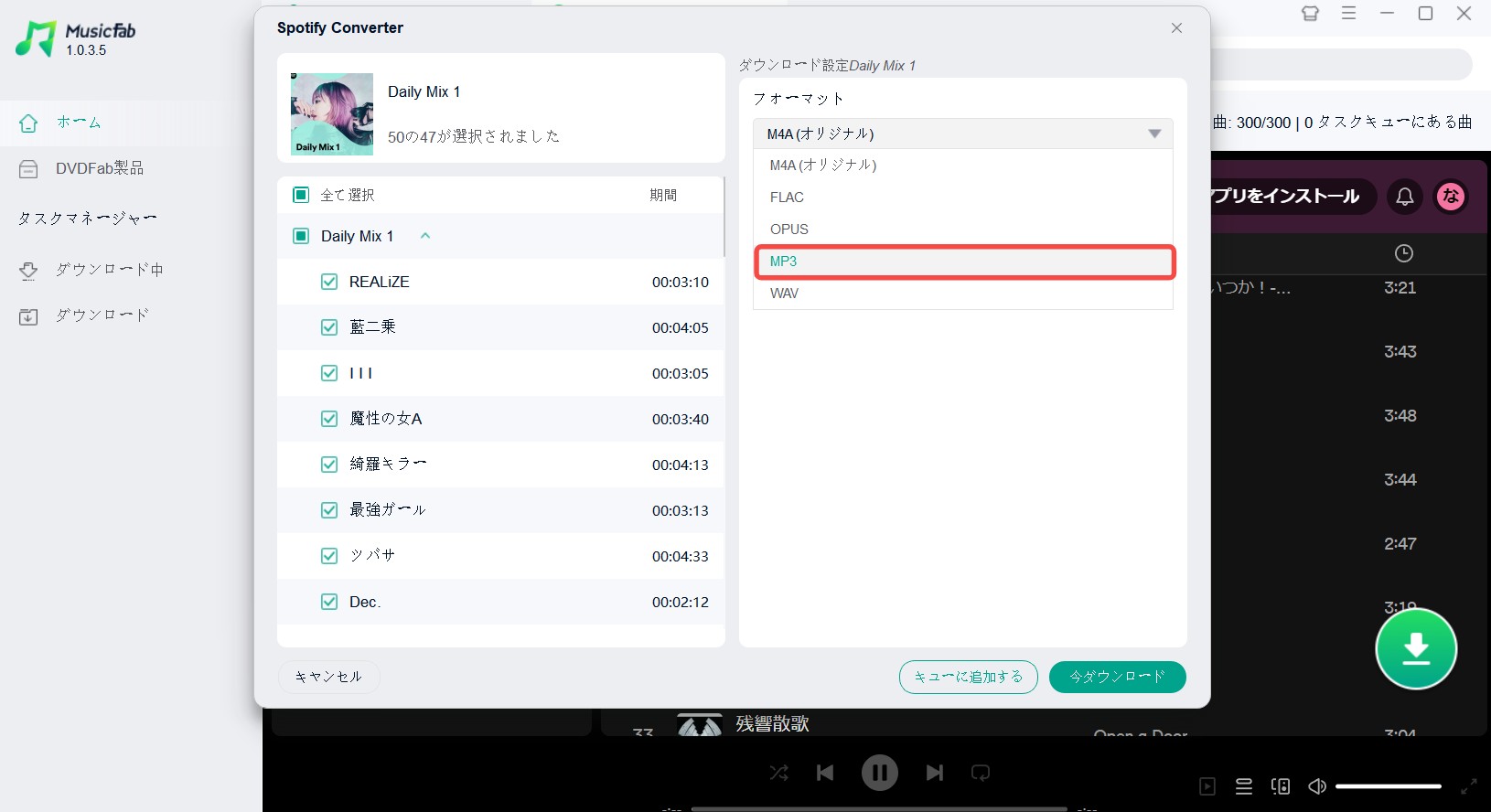Click the Daily Mix 1 album thumbnail
Image resolution: width=1491 pixels, height=812 pixels.
pyautogui.click(x=332, y=114)
